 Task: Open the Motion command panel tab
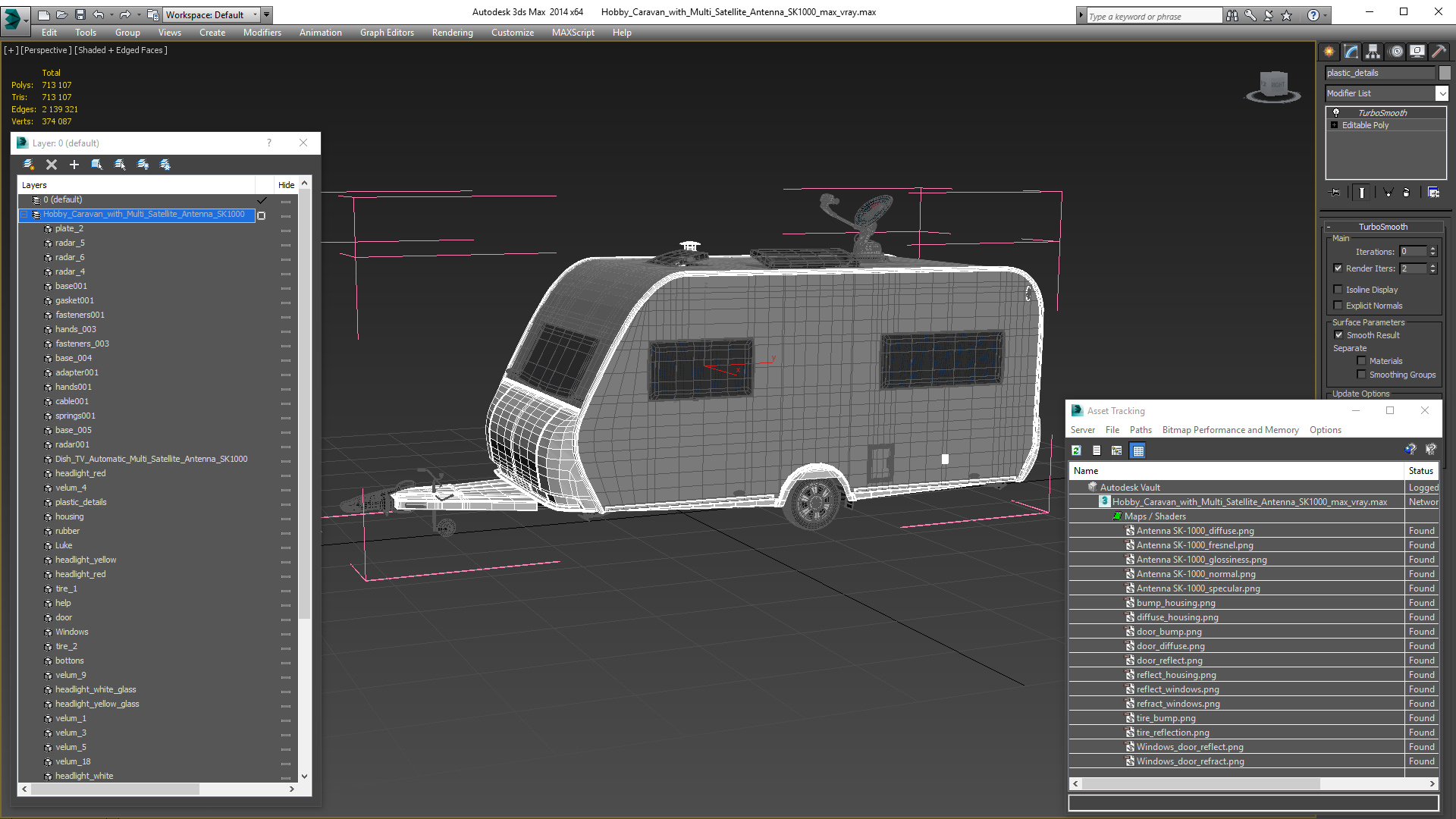pyautogui.click(x=1396, y=52)
